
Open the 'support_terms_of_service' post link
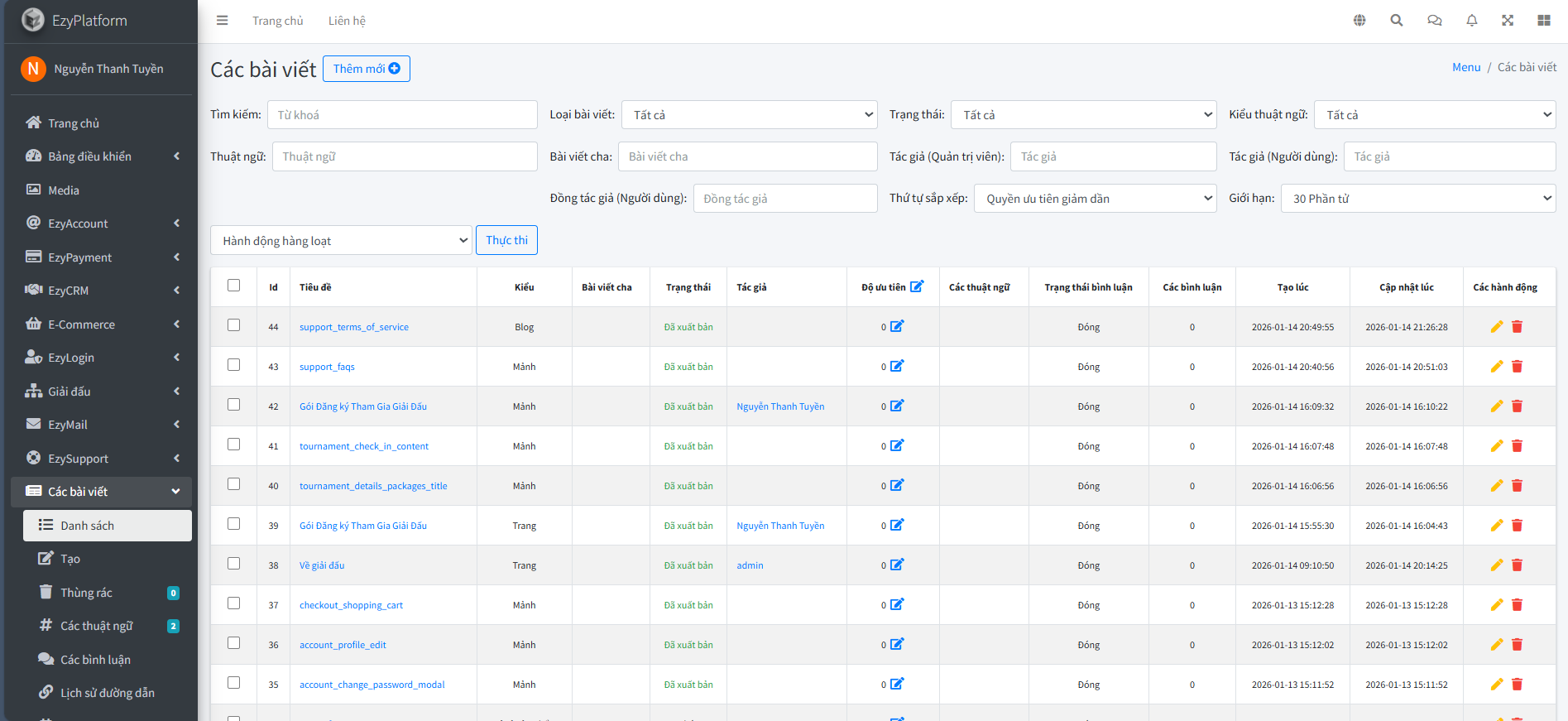(353, 327)
